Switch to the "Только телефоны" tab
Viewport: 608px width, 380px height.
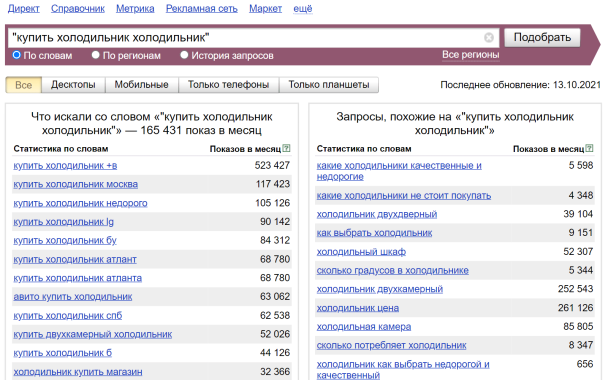[228, 85]
